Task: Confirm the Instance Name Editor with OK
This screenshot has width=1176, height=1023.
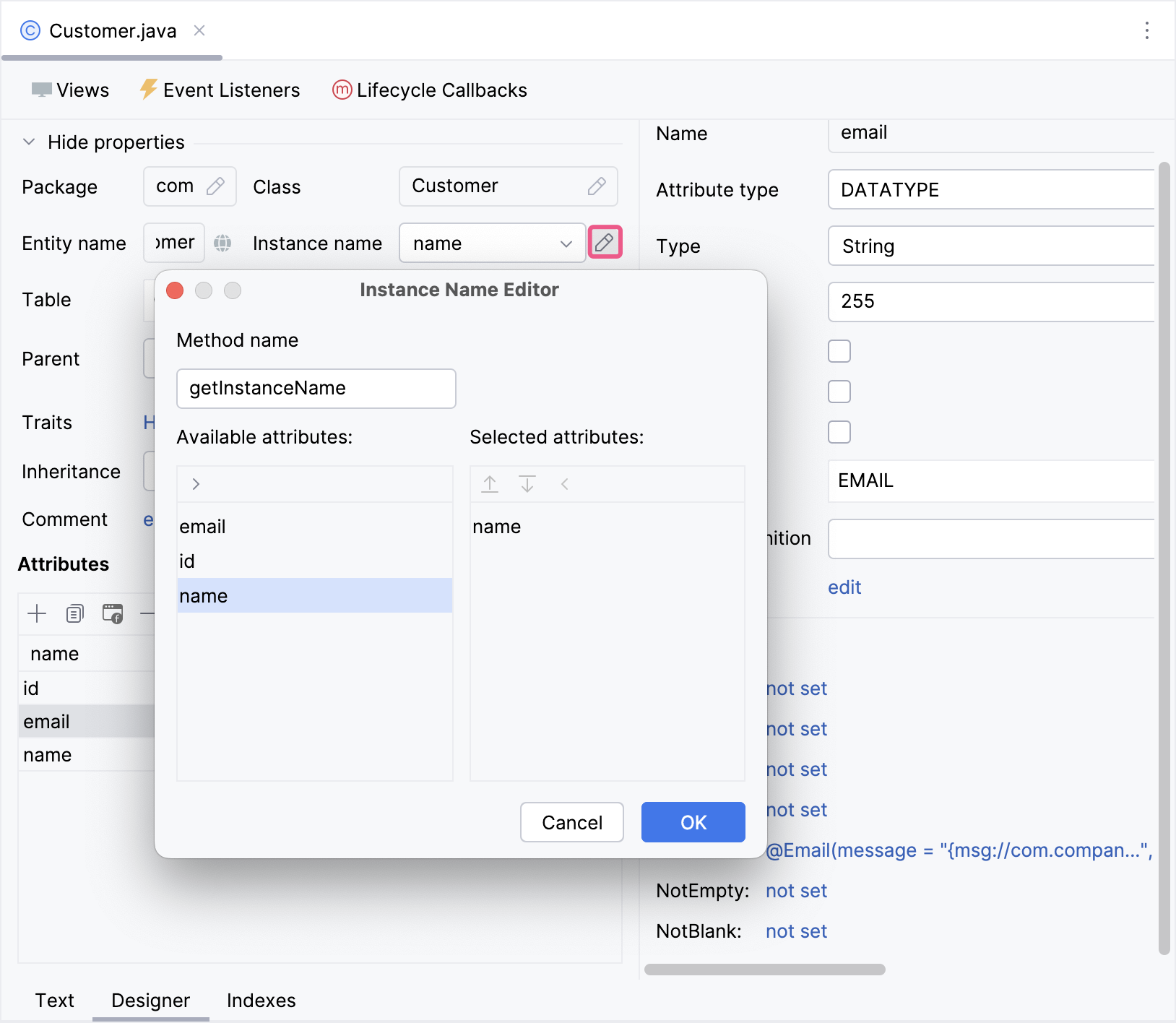Action: coord(693,822)
